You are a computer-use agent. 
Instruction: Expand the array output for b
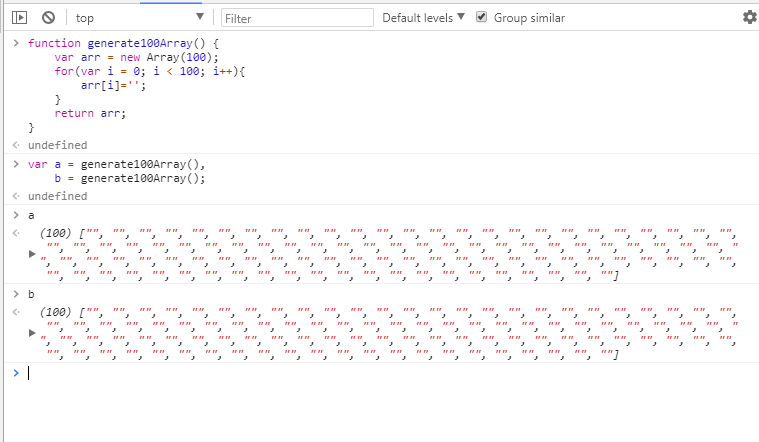33,332
